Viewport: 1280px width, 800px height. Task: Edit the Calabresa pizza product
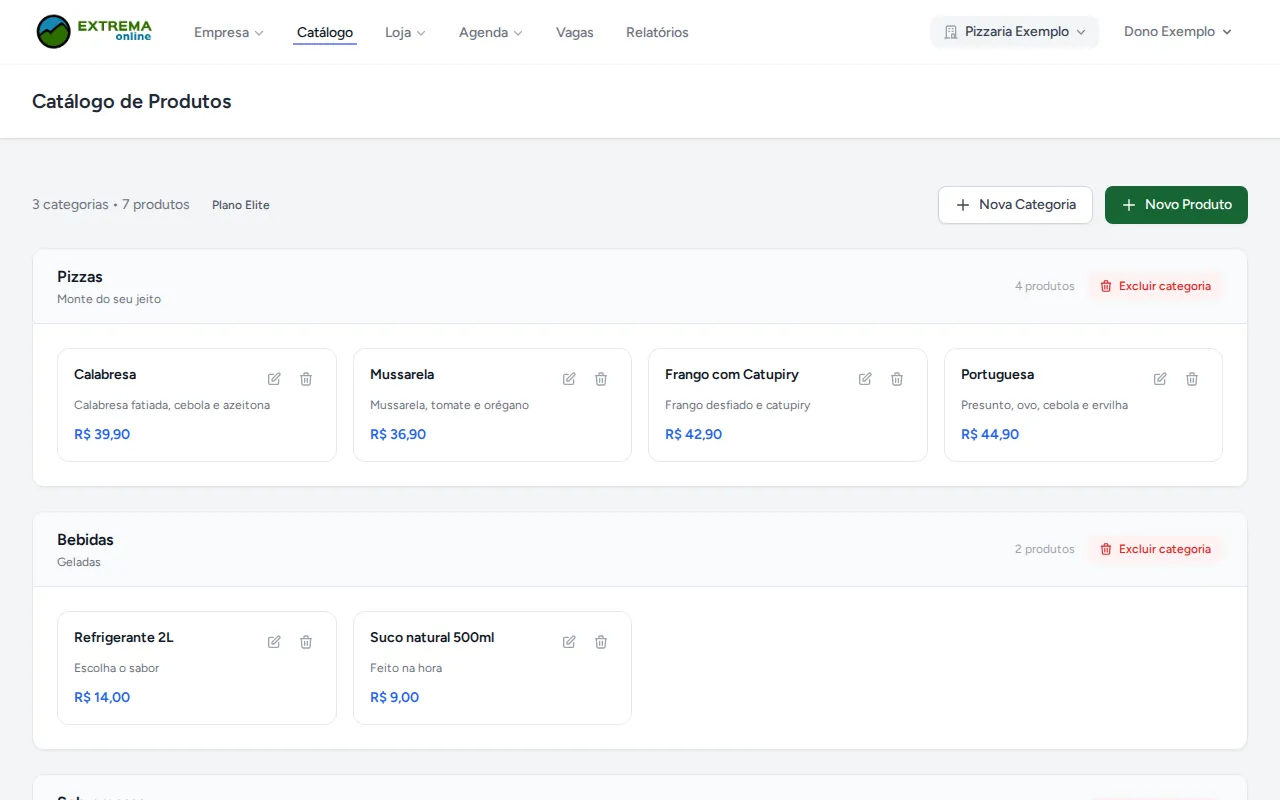pyautogui.click(x=274, y=379)
